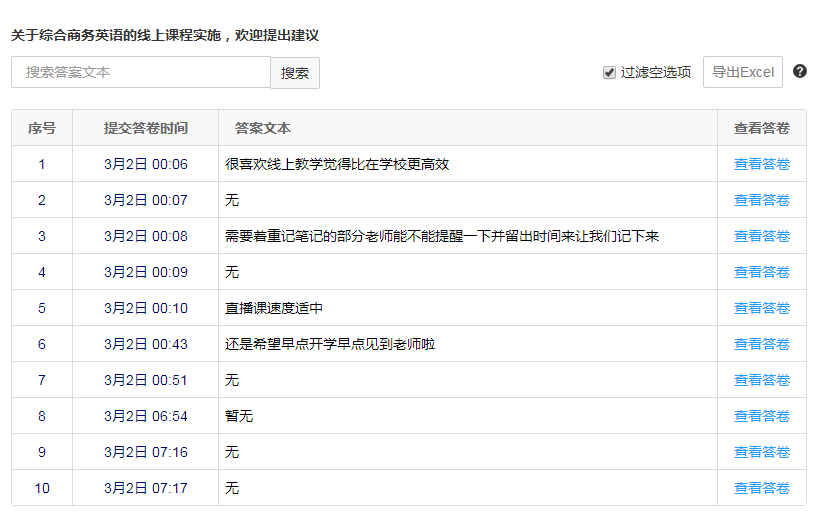Open 查看答卷 link for row 1
Screen dimensions: 828x521
pos(761,164)
